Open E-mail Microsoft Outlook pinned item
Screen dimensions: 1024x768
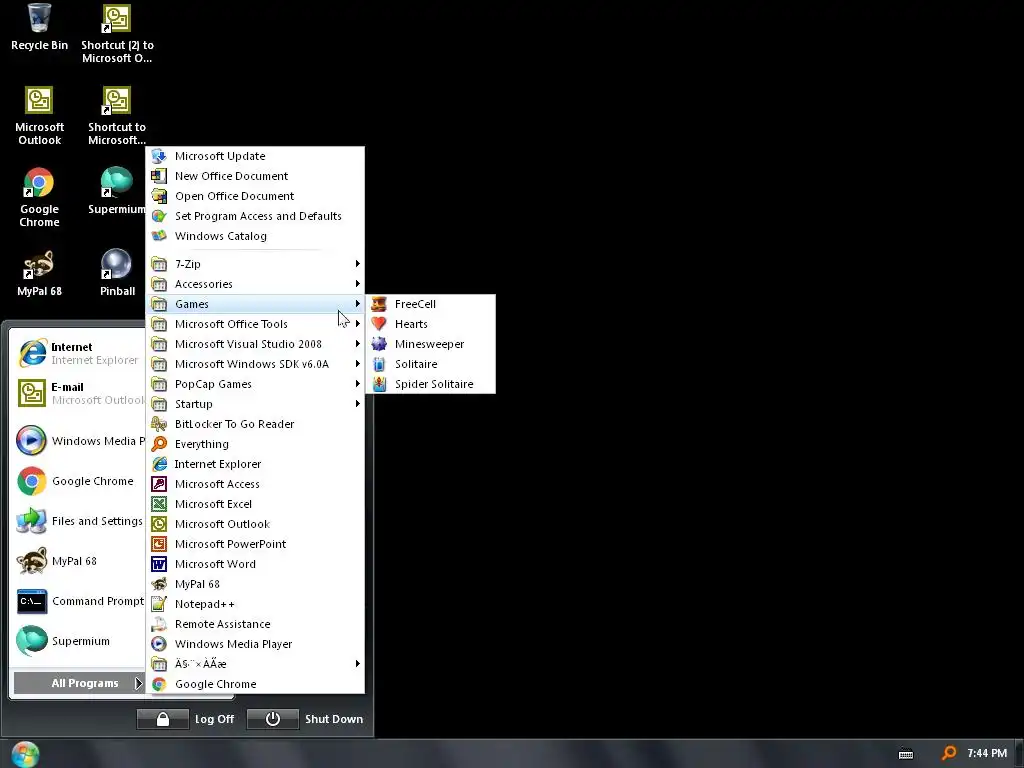pos(78,393)
